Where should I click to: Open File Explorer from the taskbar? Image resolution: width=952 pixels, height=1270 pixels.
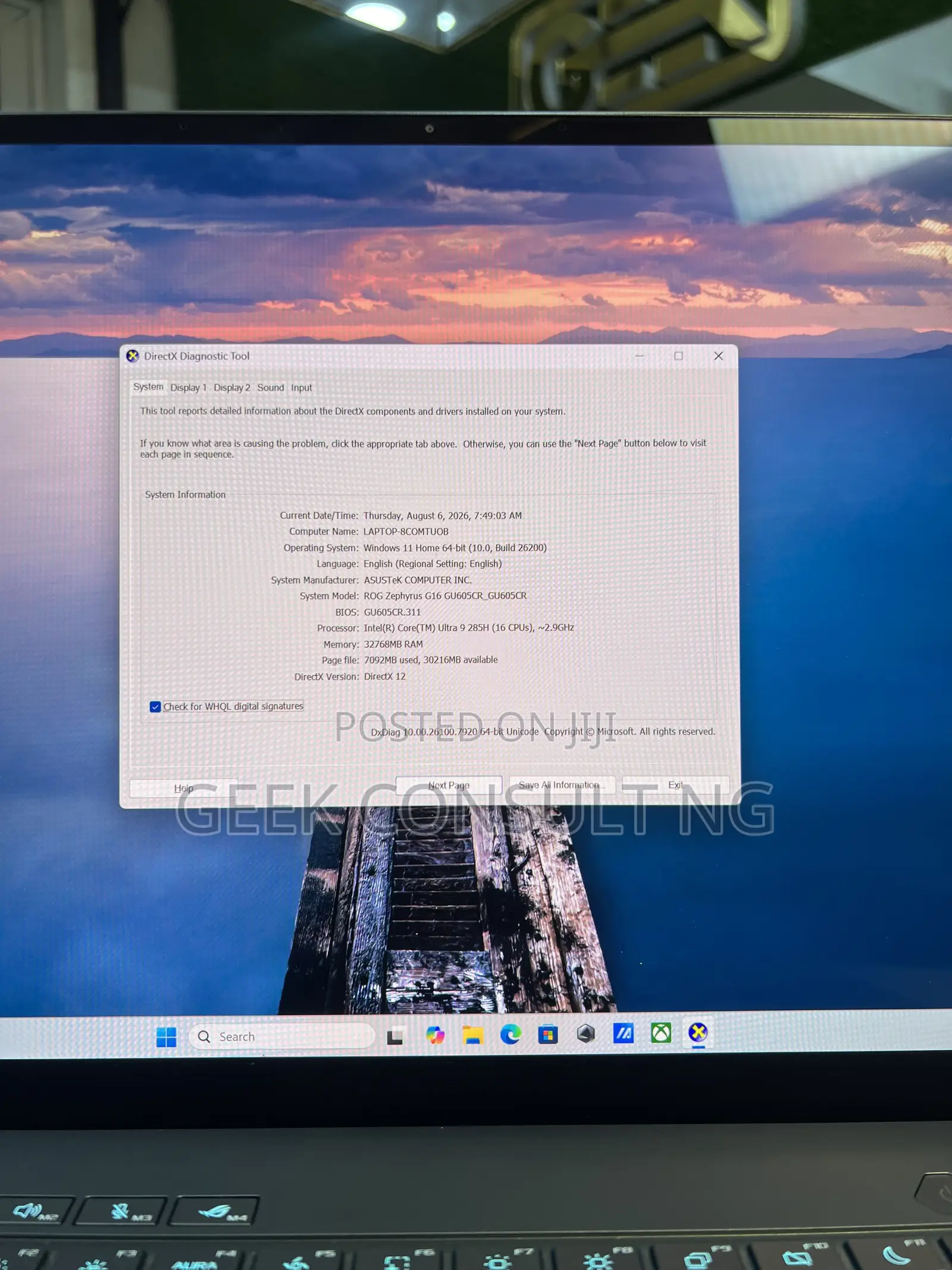(473, 1036)
